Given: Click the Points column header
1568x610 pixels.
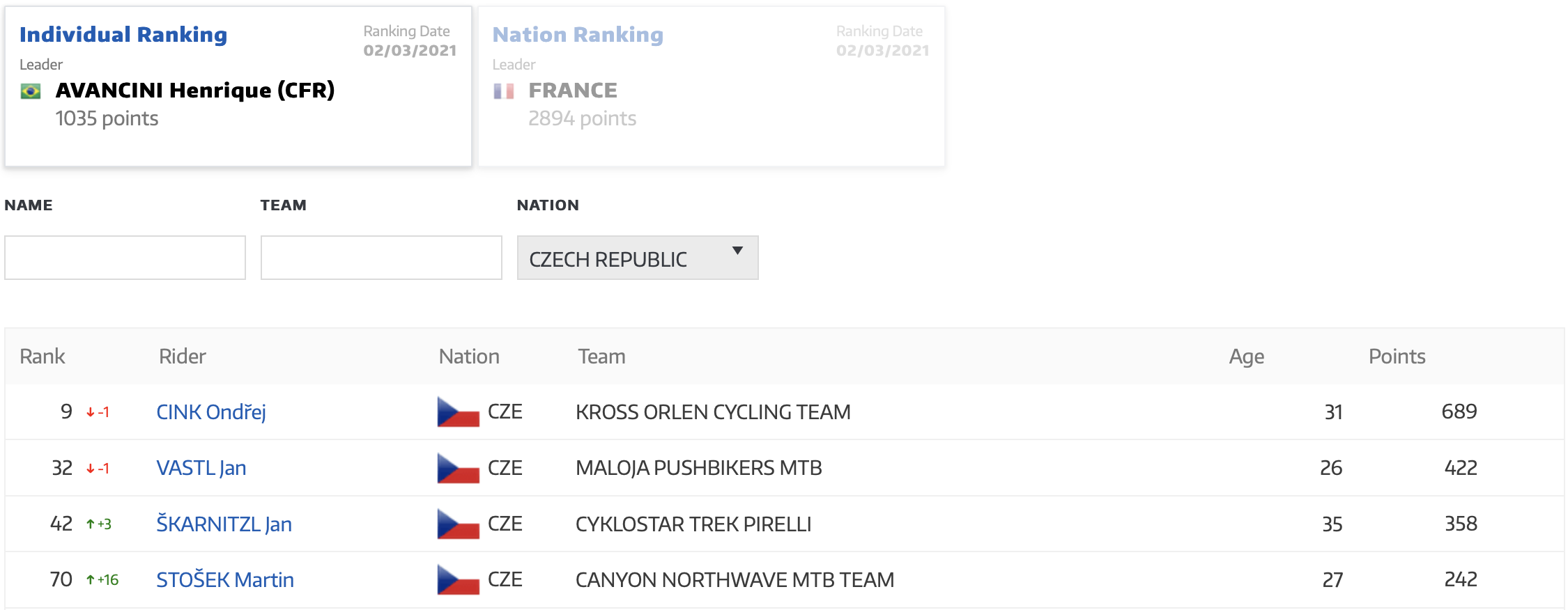Looking at the screenshot, I should 1397,357.
